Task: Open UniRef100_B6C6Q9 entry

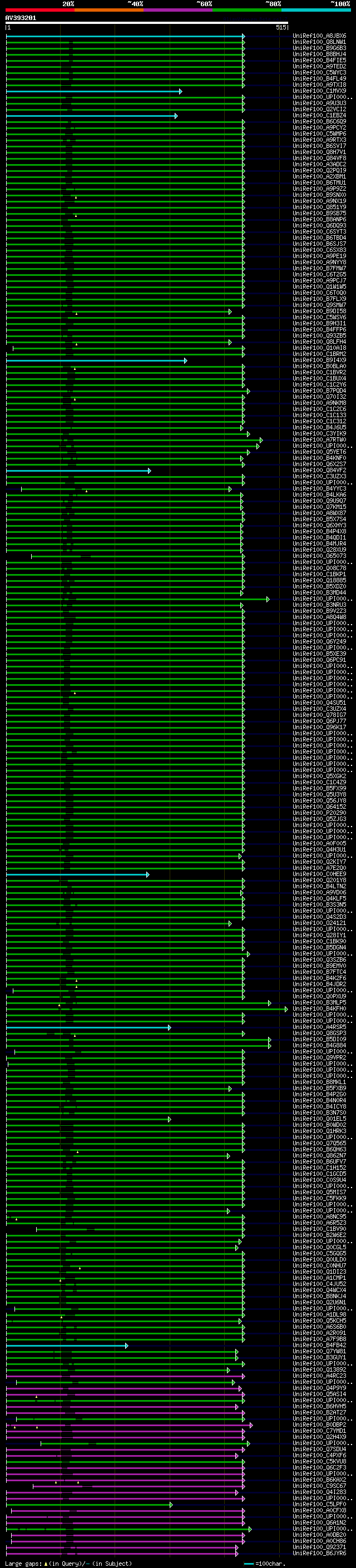Action: (319, 122)
